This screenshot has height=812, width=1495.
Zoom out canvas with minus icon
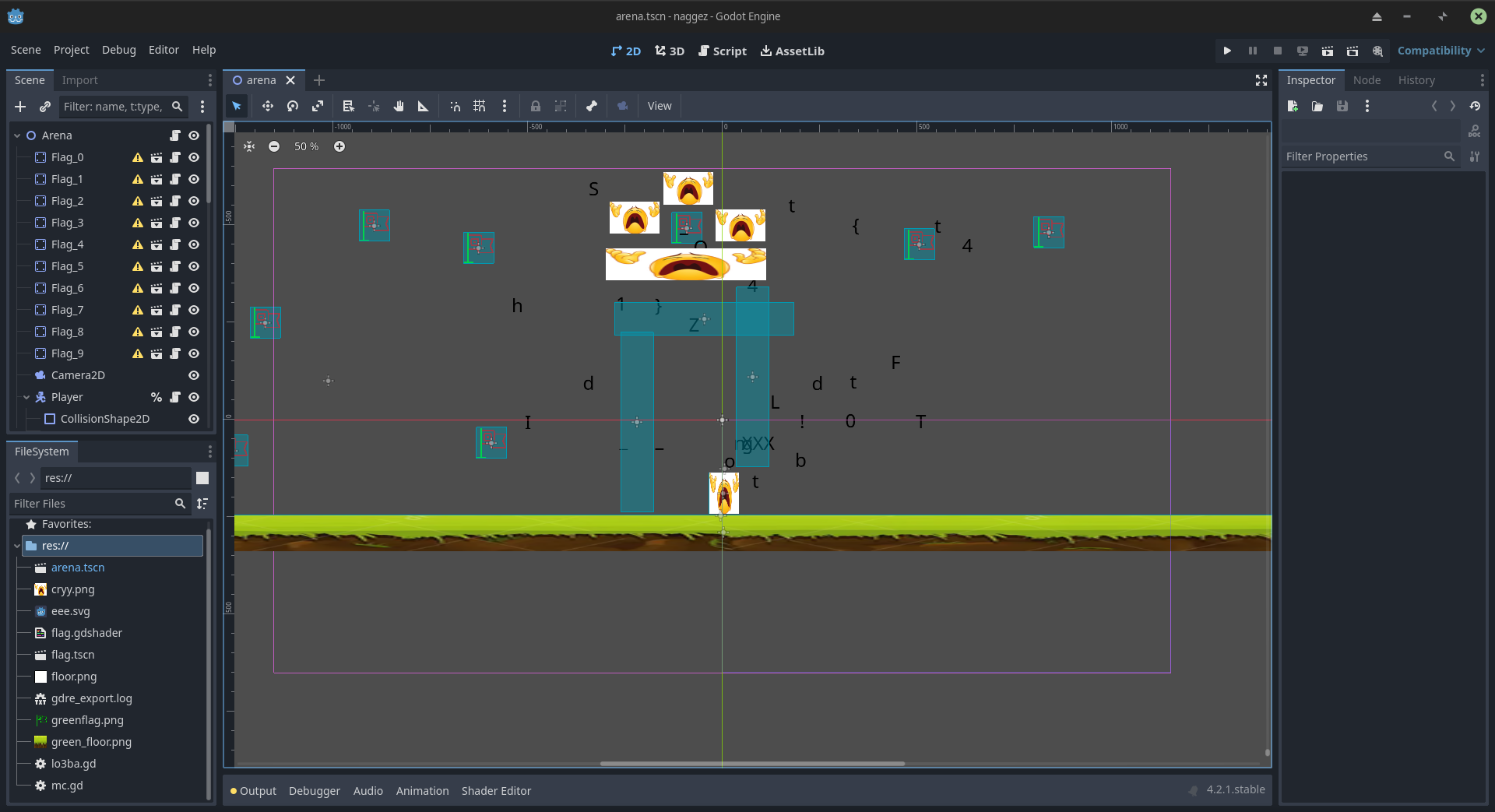click(274, 146)
